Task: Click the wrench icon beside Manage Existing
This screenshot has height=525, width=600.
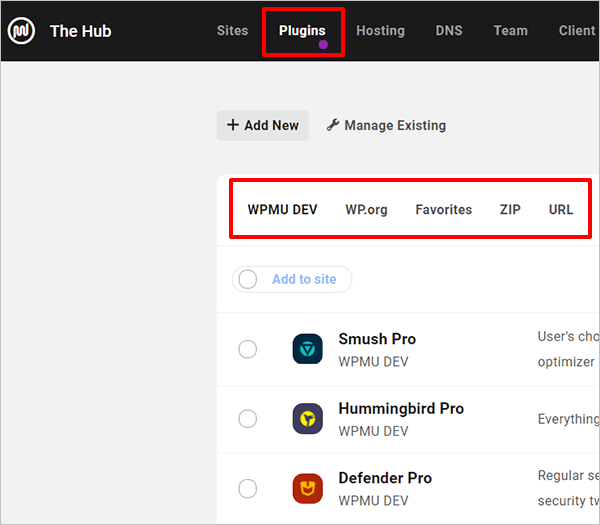Action: pos(333,125)
